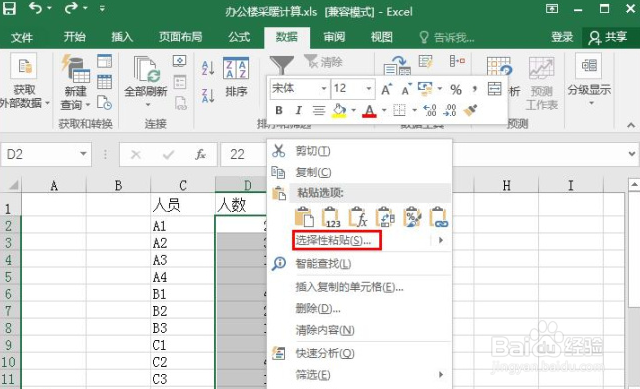The image size is (640, 389).
Task: Switch to the 开始 tab
Action: 75,37
